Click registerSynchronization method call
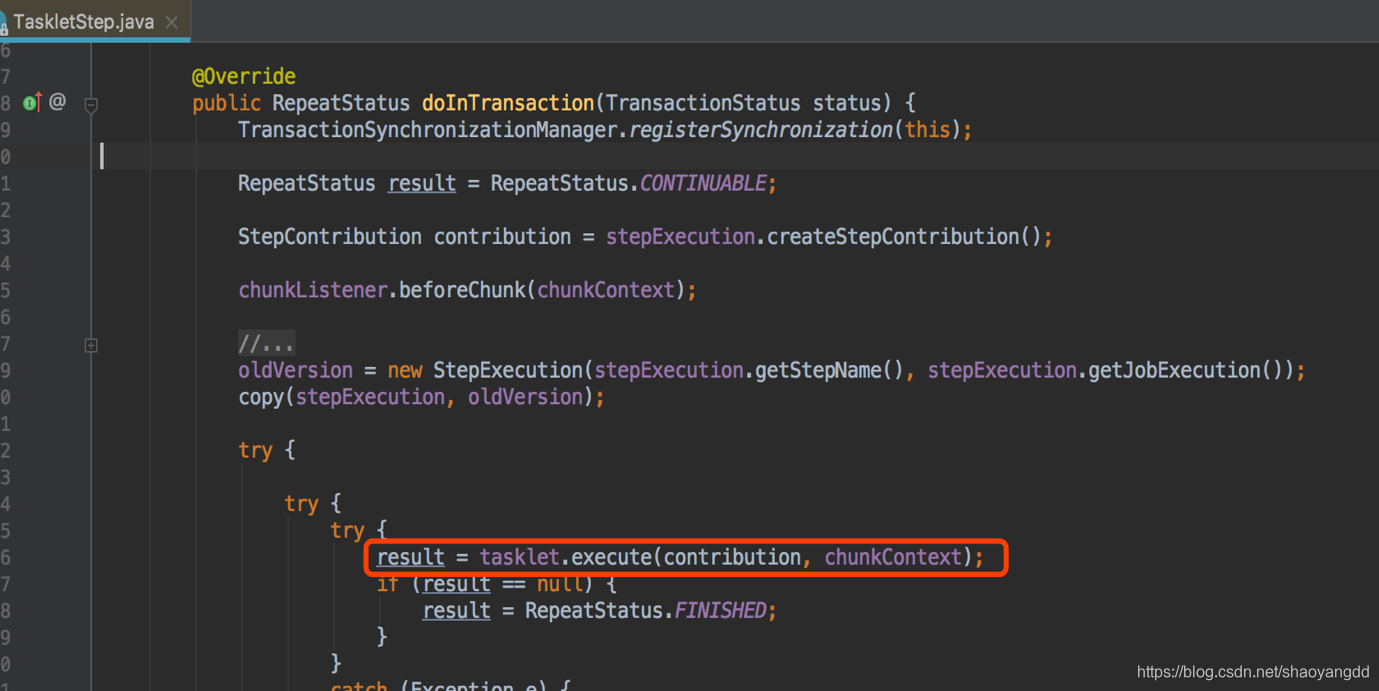 coord(761,130)
